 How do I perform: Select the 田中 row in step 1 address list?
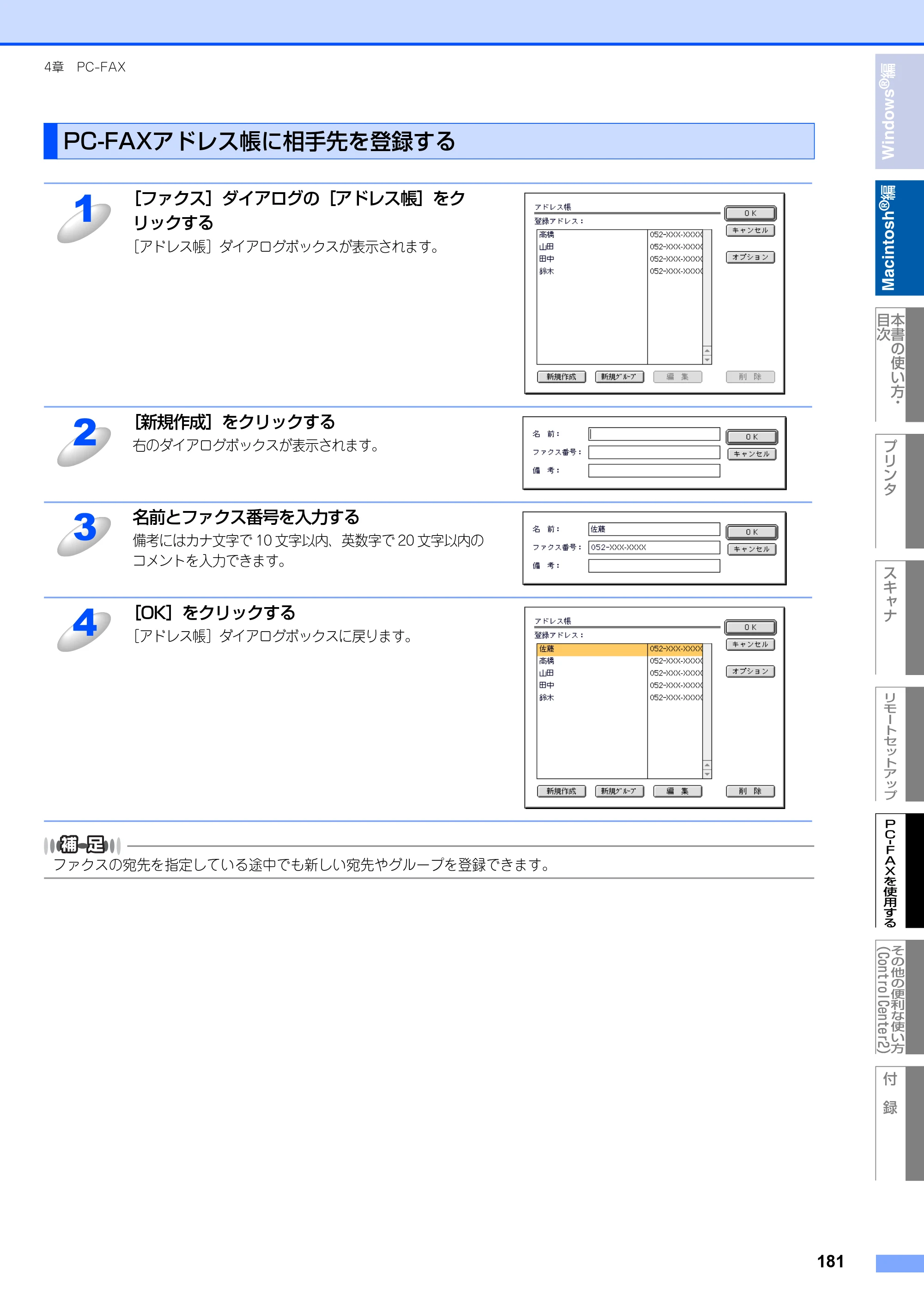(620, 259)
